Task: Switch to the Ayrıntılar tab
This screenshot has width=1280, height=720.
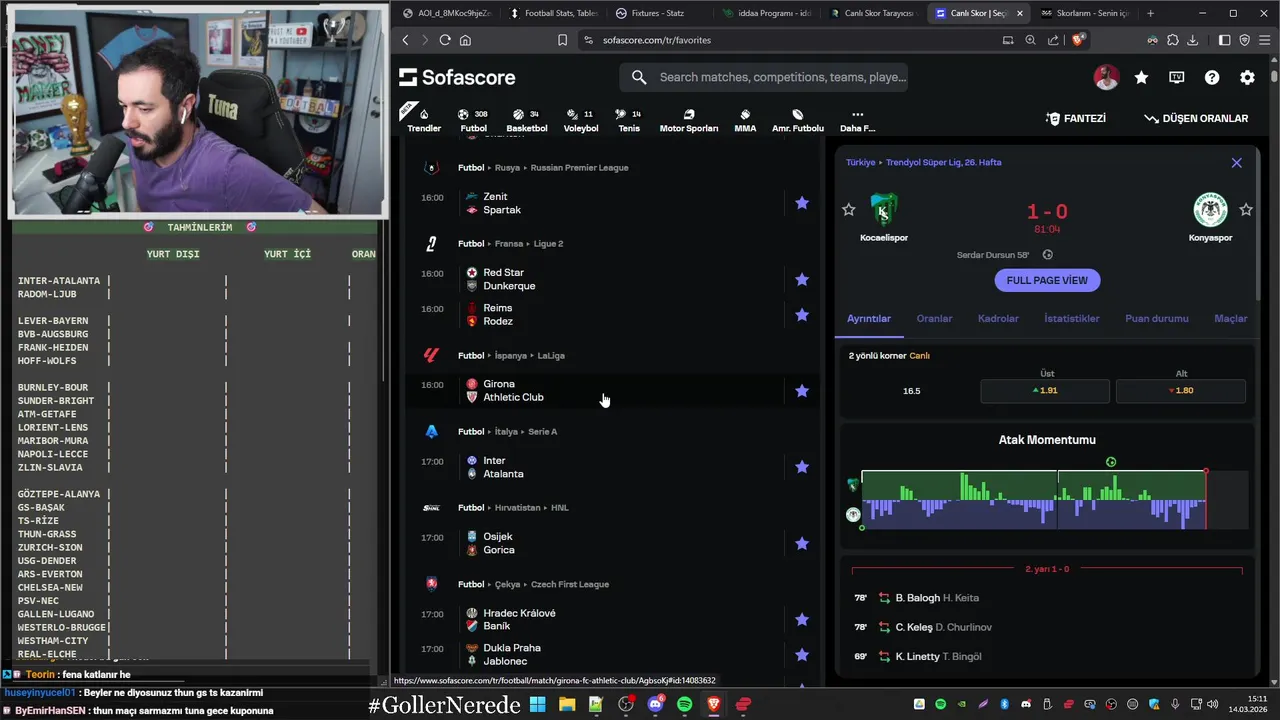Action: coord(869,318)
